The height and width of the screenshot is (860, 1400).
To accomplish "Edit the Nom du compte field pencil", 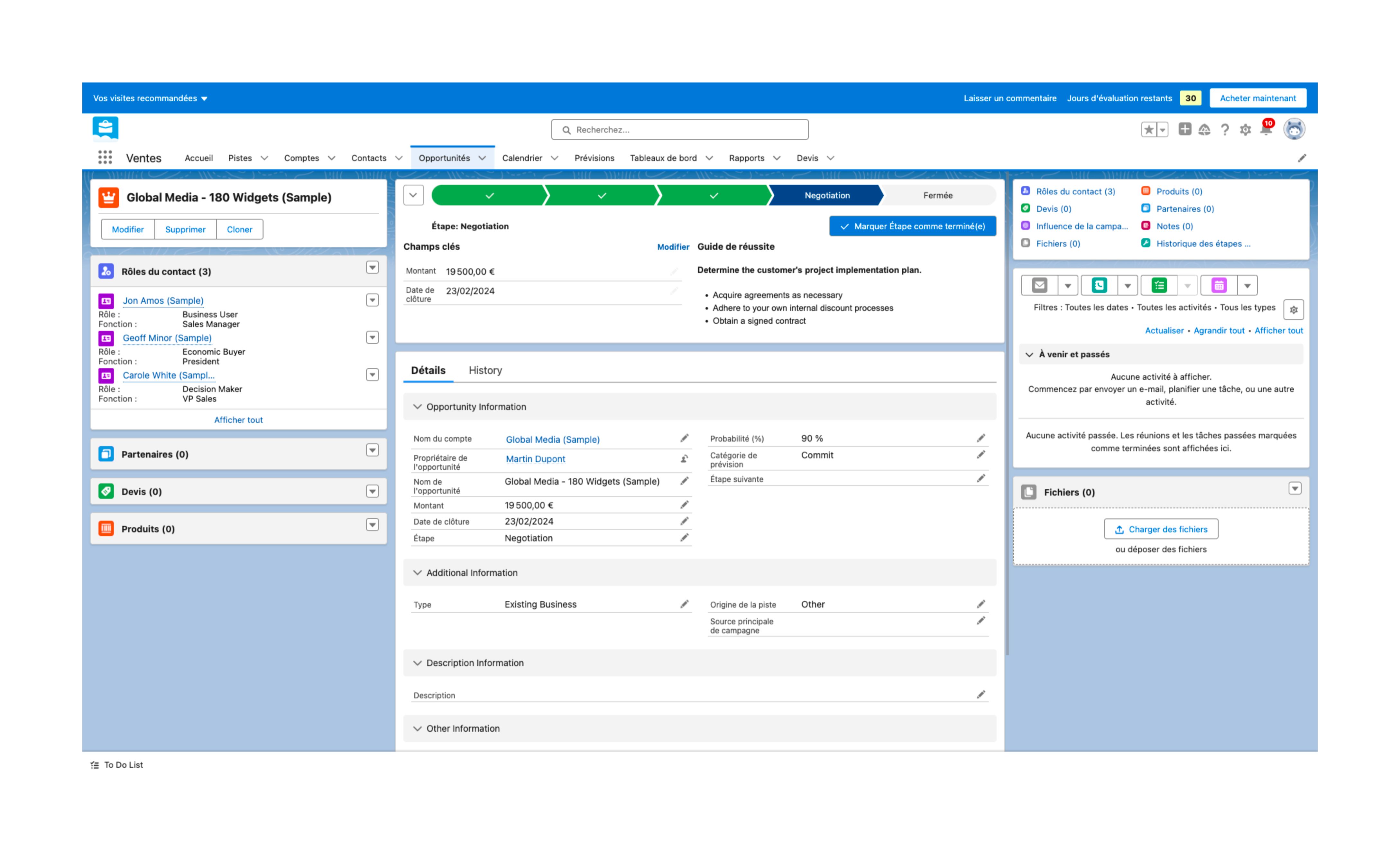I will (x=684, y=438).
